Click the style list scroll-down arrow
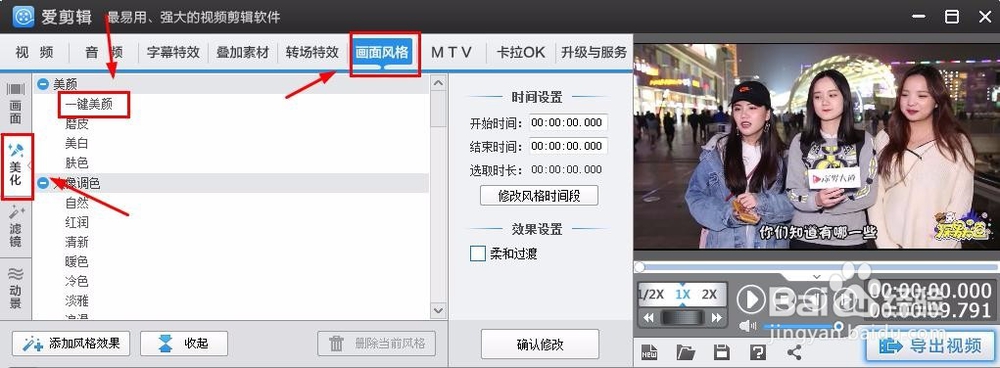Screen dimensions: 1000x368 [x=438, y=310]
